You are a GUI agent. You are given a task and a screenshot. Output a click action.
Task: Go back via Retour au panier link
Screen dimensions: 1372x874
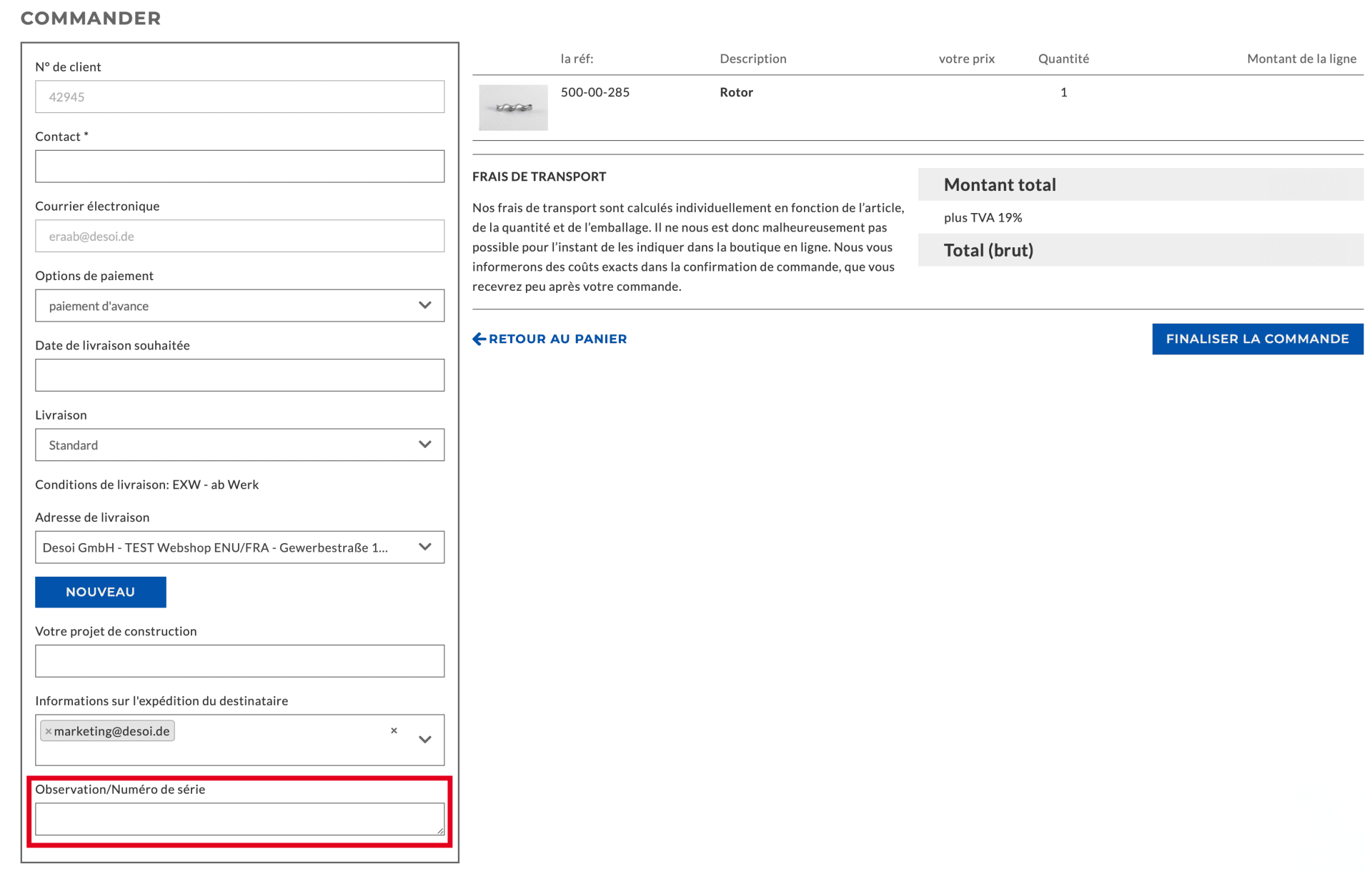557,339
